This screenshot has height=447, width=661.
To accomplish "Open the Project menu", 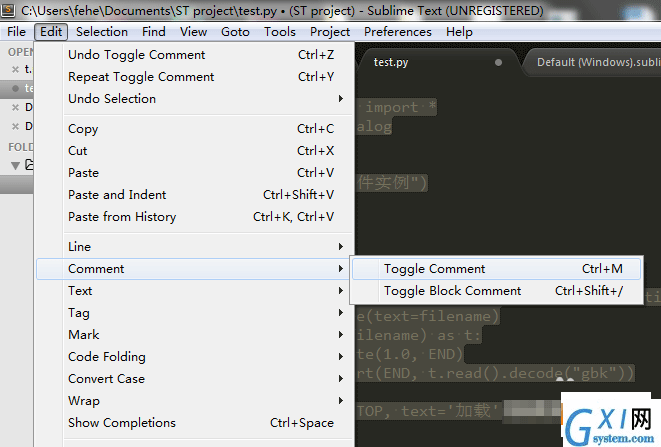I will point(330,32).
